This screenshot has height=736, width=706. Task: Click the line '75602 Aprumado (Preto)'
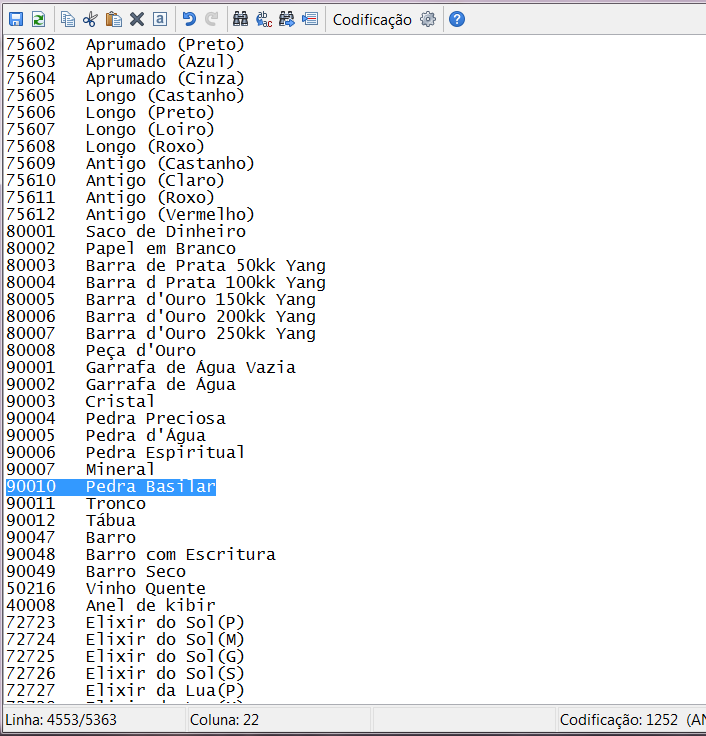125,45
